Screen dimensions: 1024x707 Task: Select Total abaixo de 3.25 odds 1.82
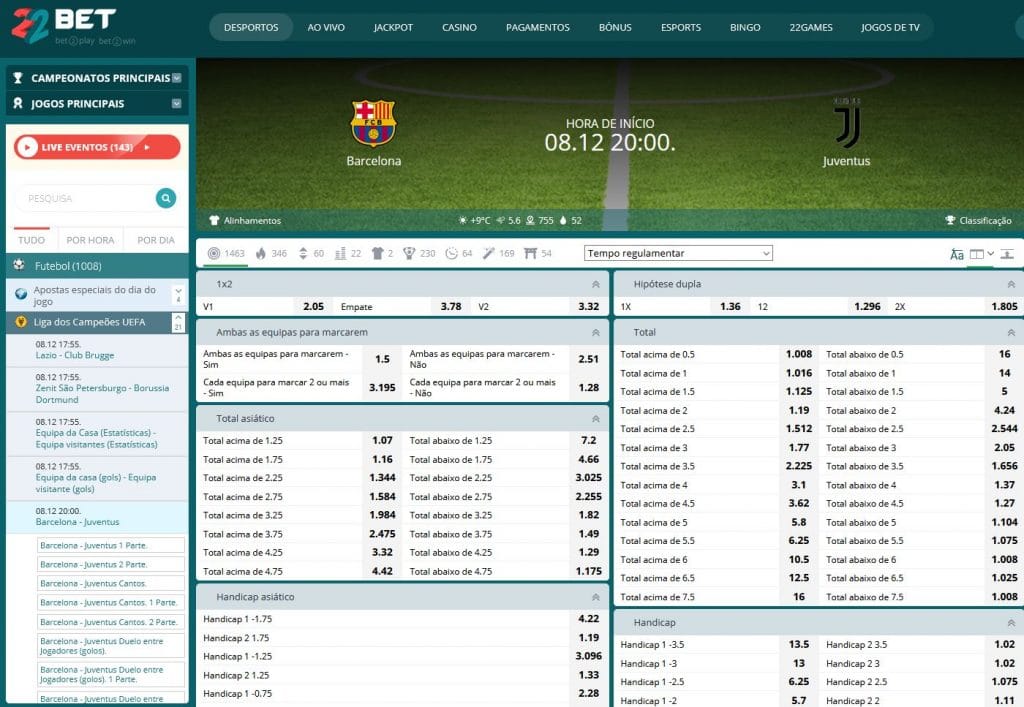(x=588, y=515)
